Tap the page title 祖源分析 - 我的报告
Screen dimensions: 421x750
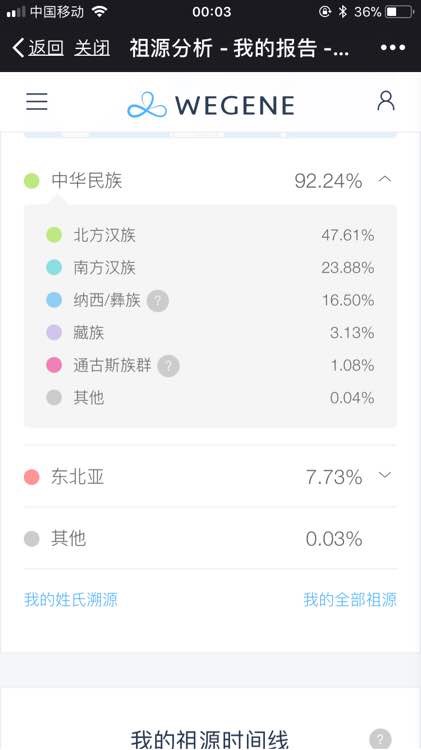[x=239, y=48]
